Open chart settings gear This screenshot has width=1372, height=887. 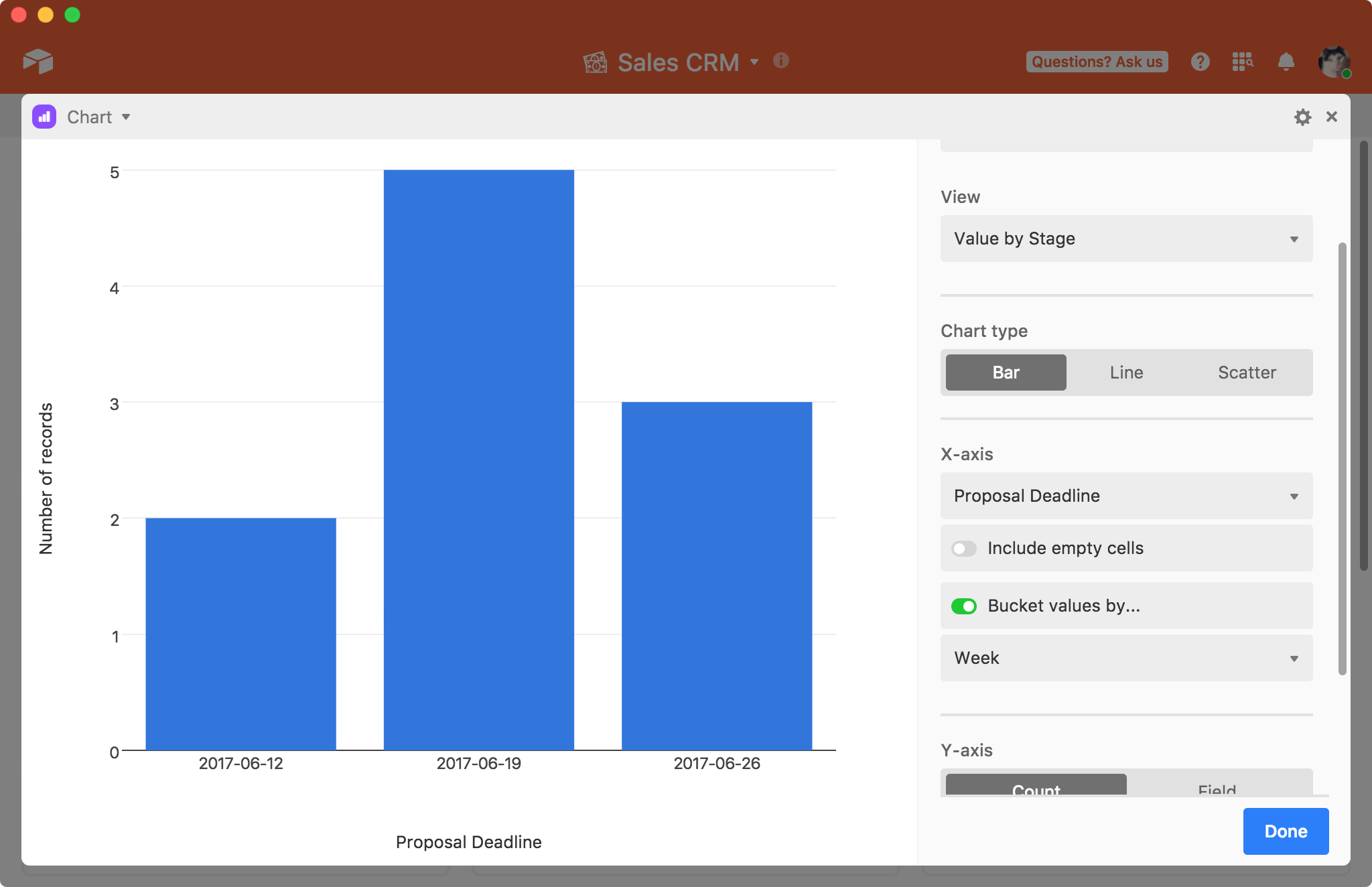tap(1302, 117)
